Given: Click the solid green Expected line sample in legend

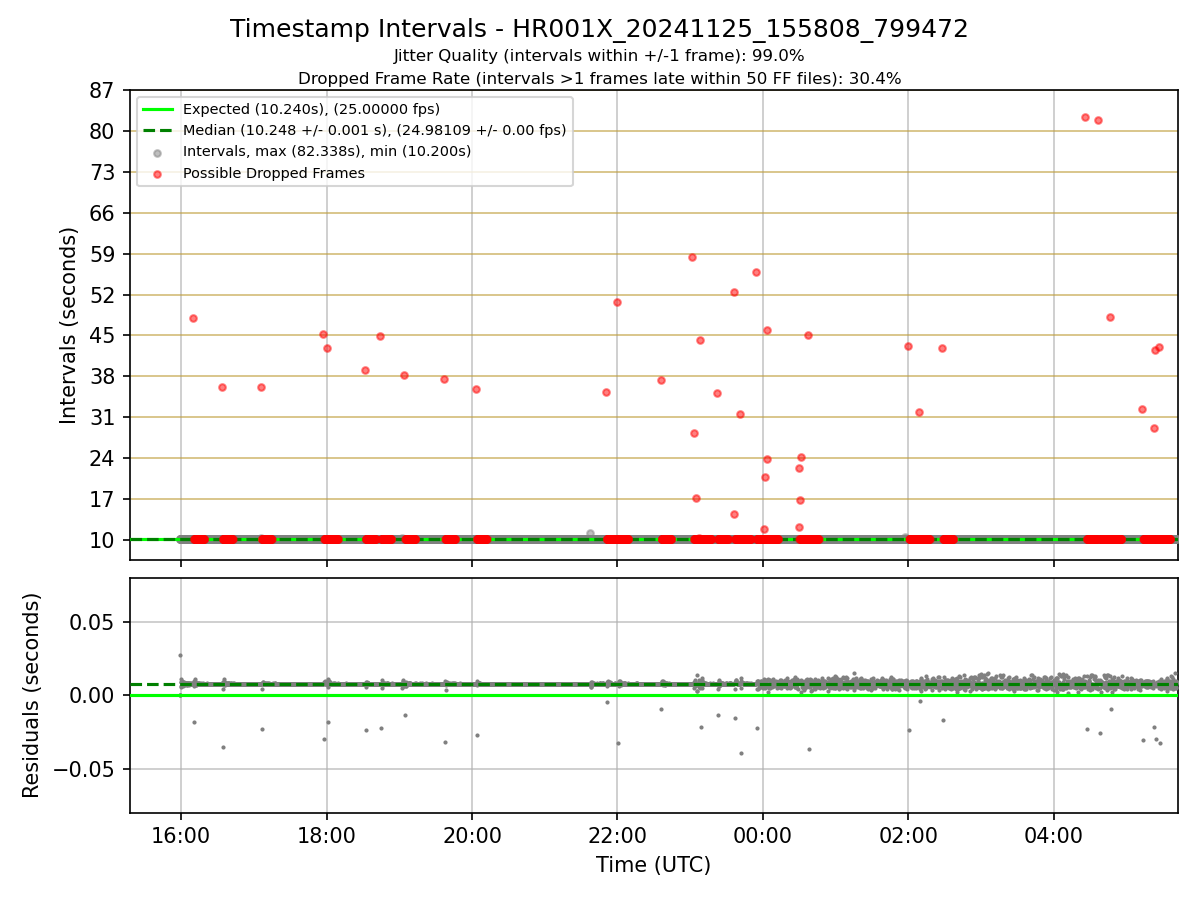Looking at the screenshot, I should (158, 109).
